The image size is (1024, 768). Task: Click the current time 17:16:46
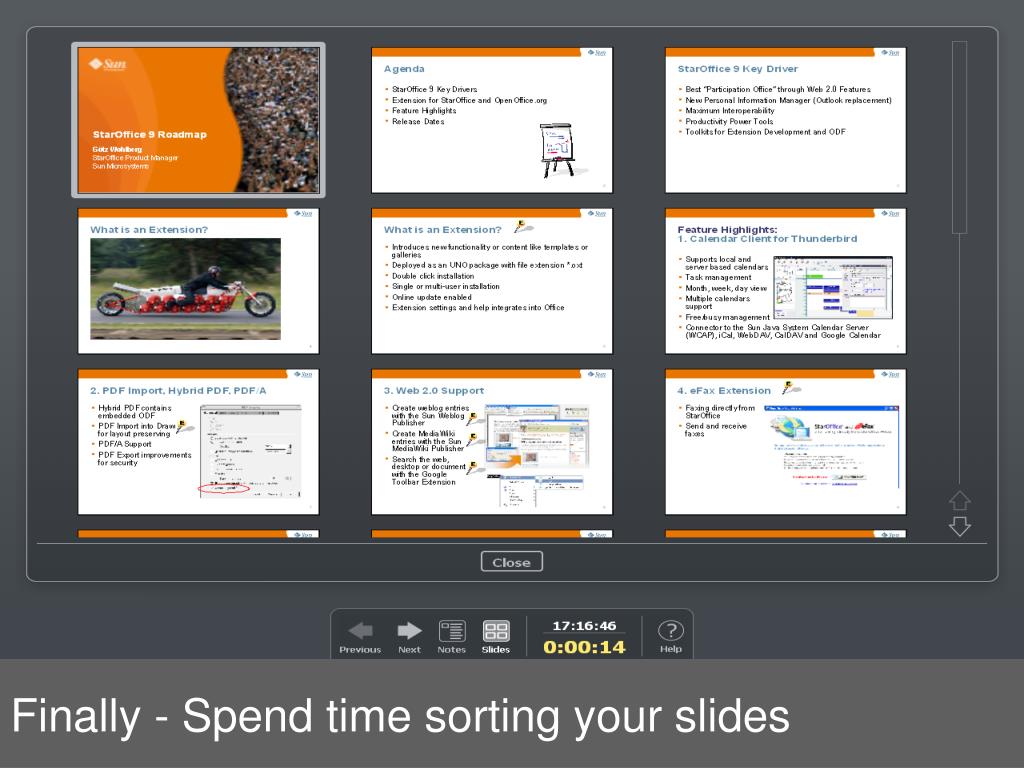tap(584, 626)
